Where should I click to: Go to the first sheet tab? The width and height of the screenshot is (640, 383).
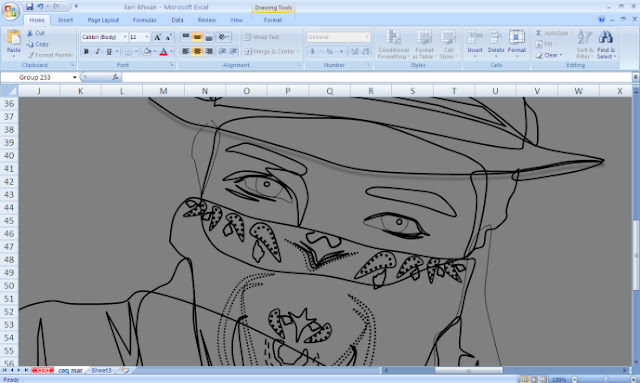[4, 370]
